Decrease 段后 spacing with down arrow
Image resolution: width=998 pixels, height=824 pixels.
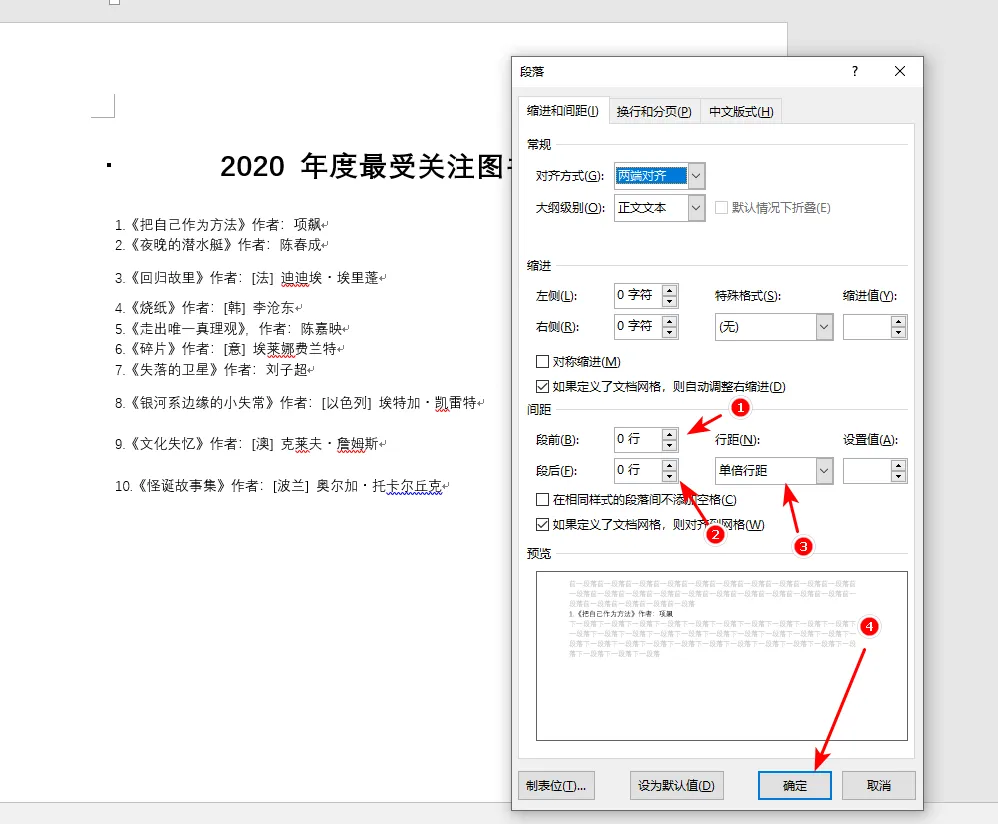(670, 476)
